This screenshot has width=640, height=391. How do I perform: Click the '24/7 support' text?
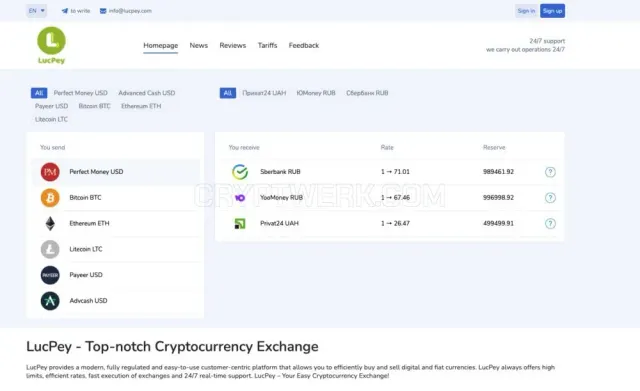click(x=547, y=41)
